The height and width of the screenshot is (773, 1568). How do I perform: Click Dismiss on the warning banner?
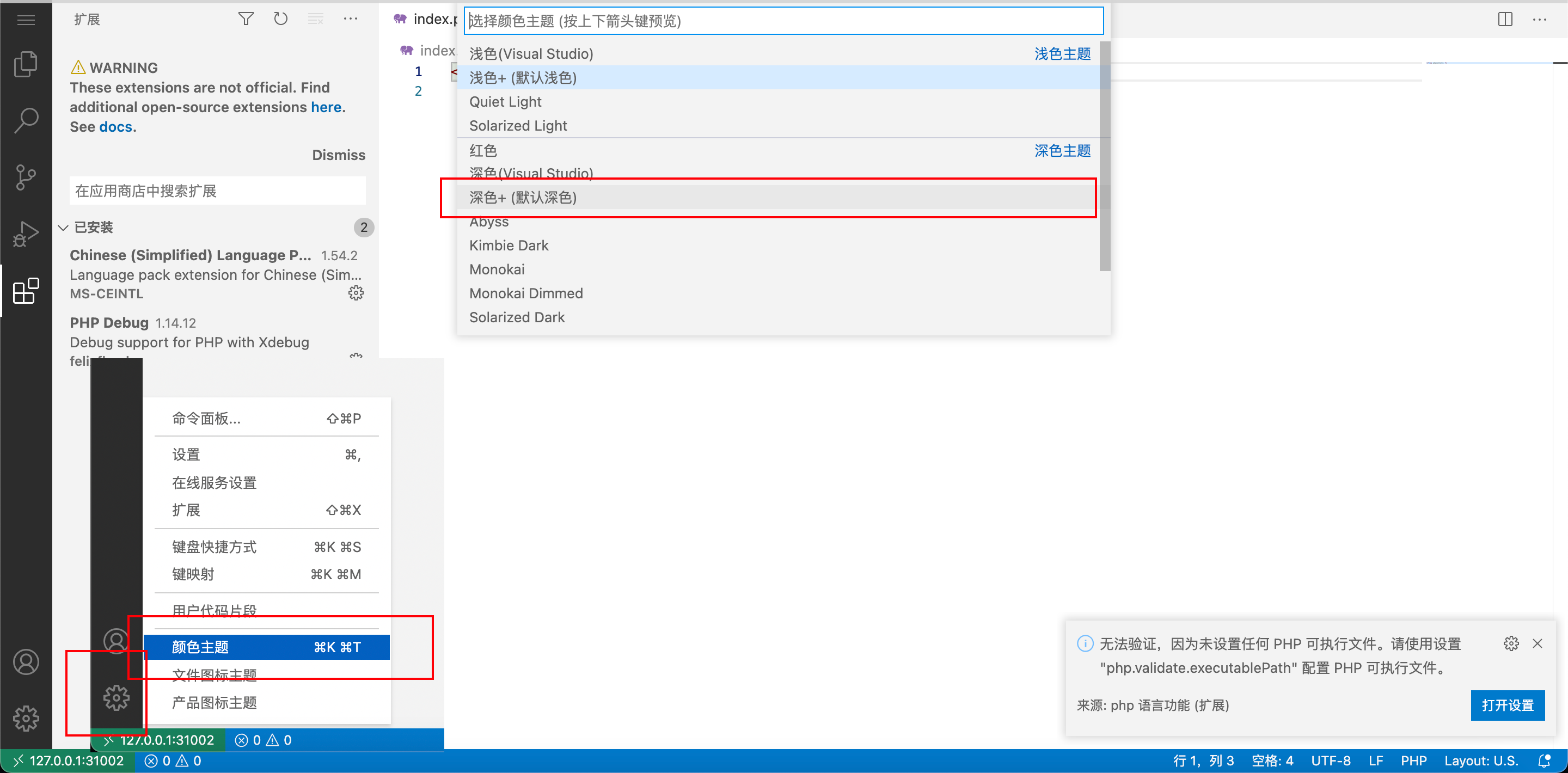339,155
